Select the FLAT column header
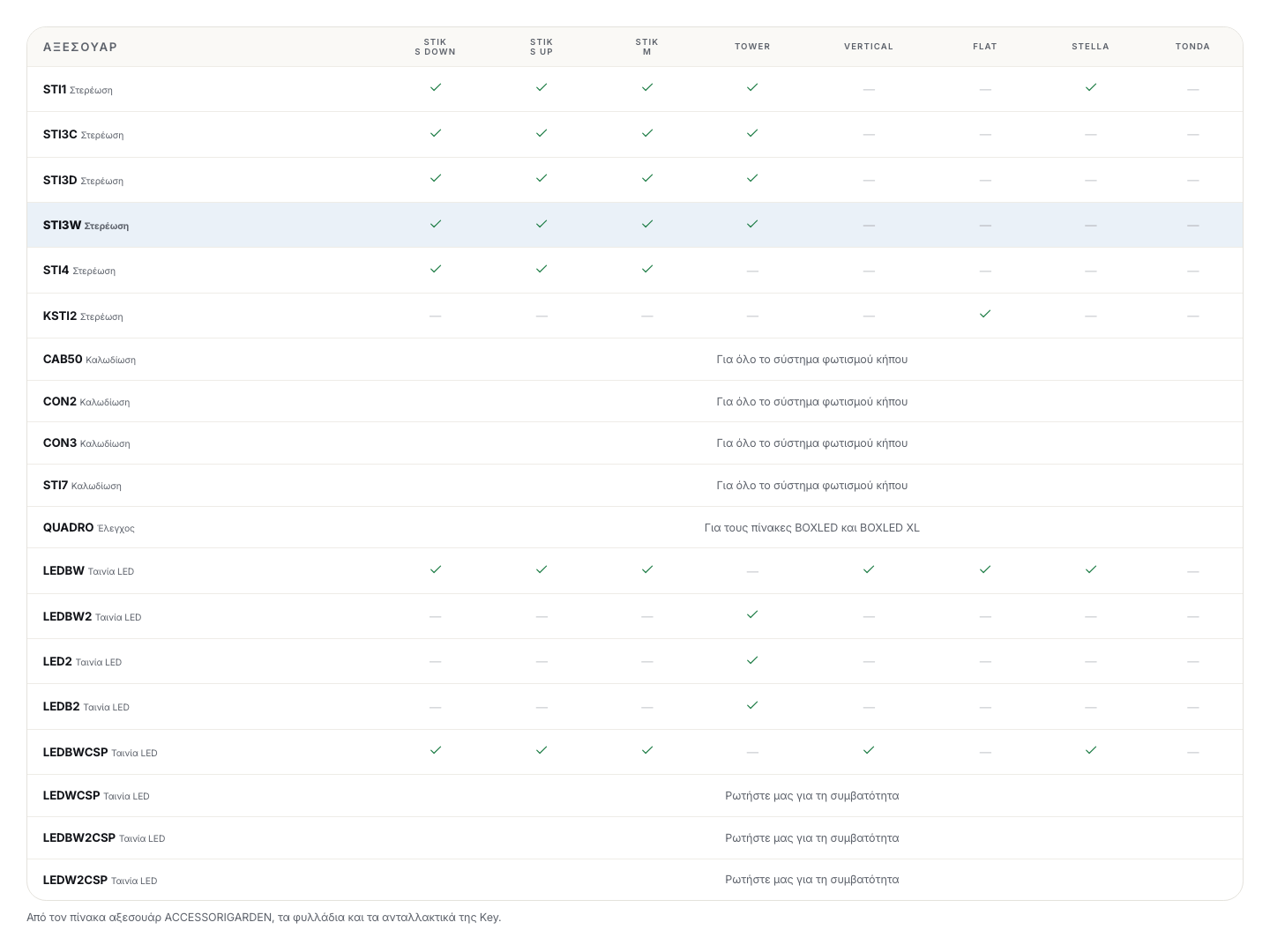This screenshot has height=952, width=1270. pyautogui.click(x=985, y=47)
